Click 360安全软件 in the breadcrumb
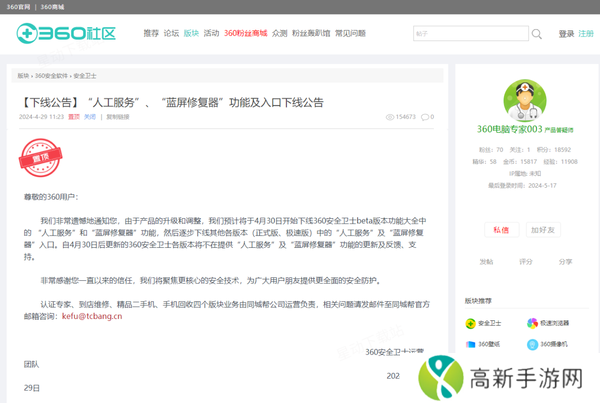Image resolution: width=600 pixels, height=403 pixels. pos(51,76)
